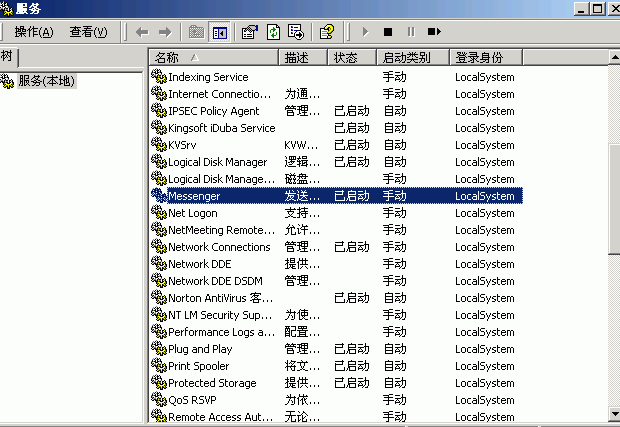
Task: Open the 查看(V) menu
Action: pos(88,32)
